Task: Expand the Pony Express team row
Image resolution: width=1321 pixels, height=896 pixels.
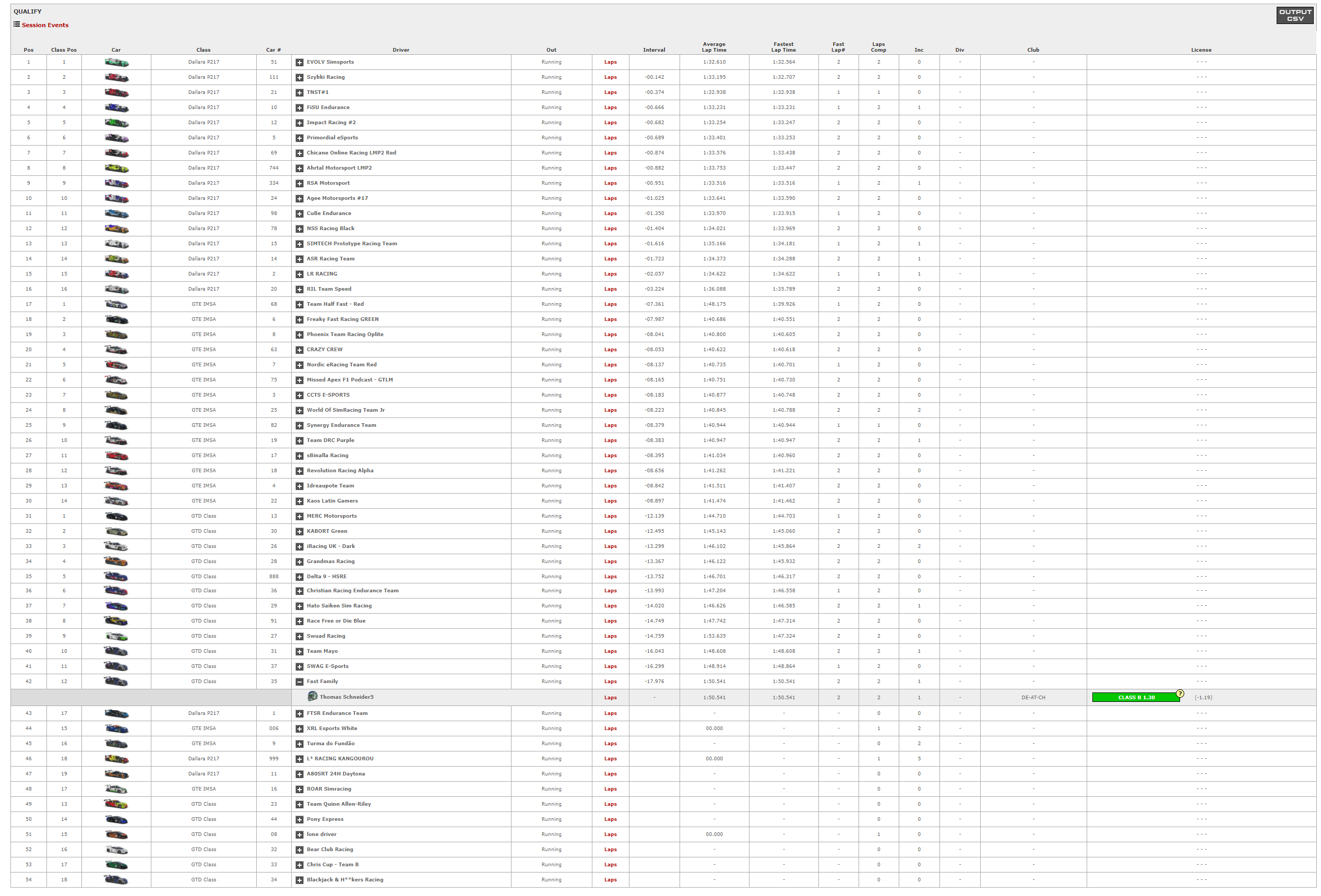Action: pyautogui.click(x=300, y=820)
